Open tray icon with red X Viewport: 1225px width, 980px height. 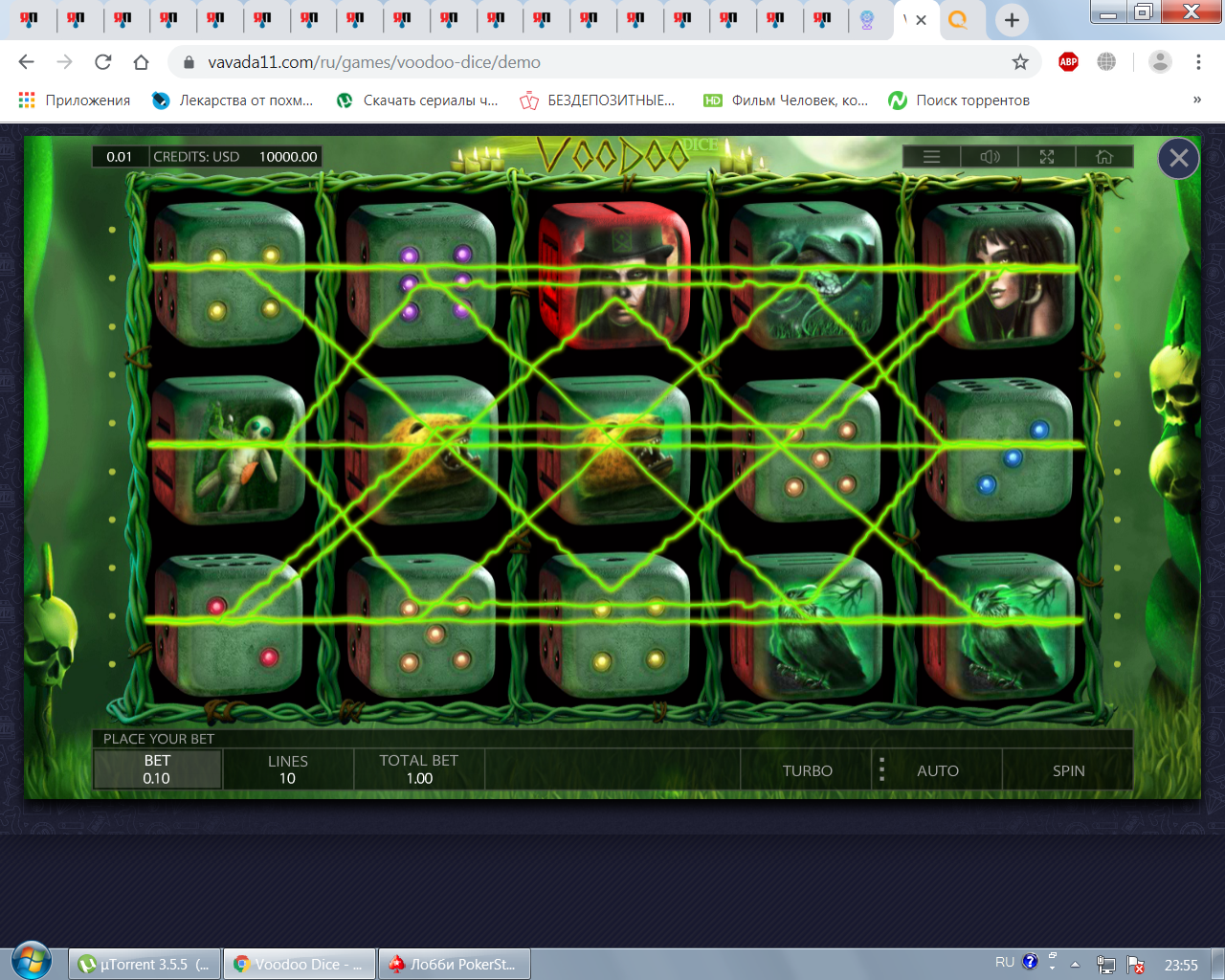1136,965
